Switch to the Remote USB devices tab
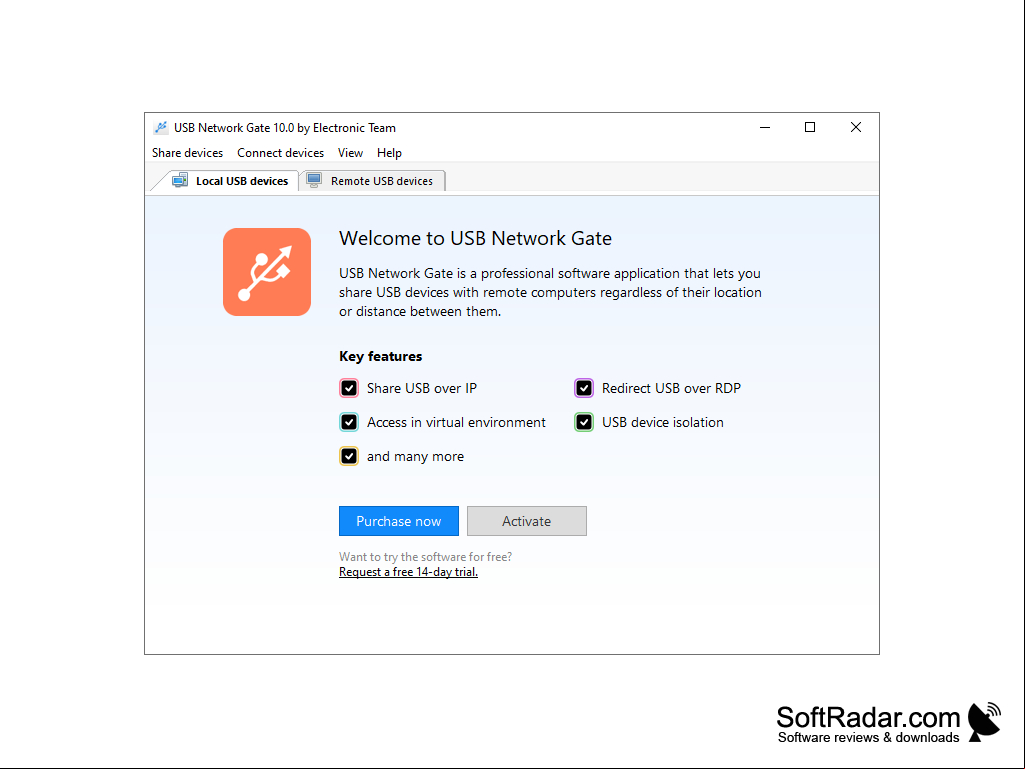The image size is (1025, 769). [x=373, y=181]
